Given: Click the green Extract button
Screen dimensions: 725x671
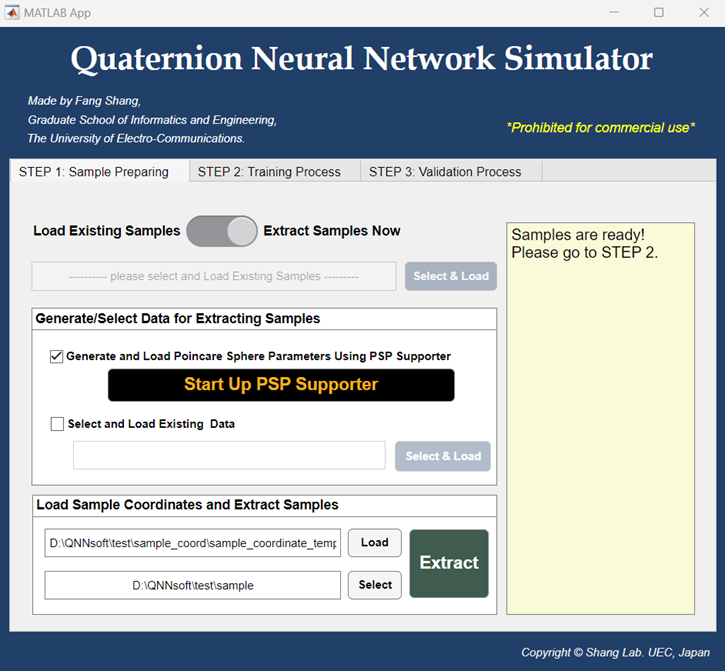Looking at the screenshot, I should pyautogui.click(x=449, y=563).
